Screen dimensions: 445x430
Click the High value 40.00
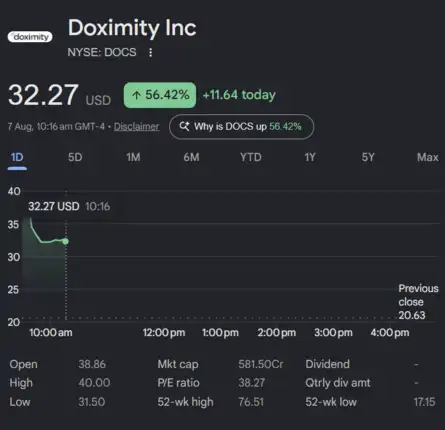(x=94, y=383)
